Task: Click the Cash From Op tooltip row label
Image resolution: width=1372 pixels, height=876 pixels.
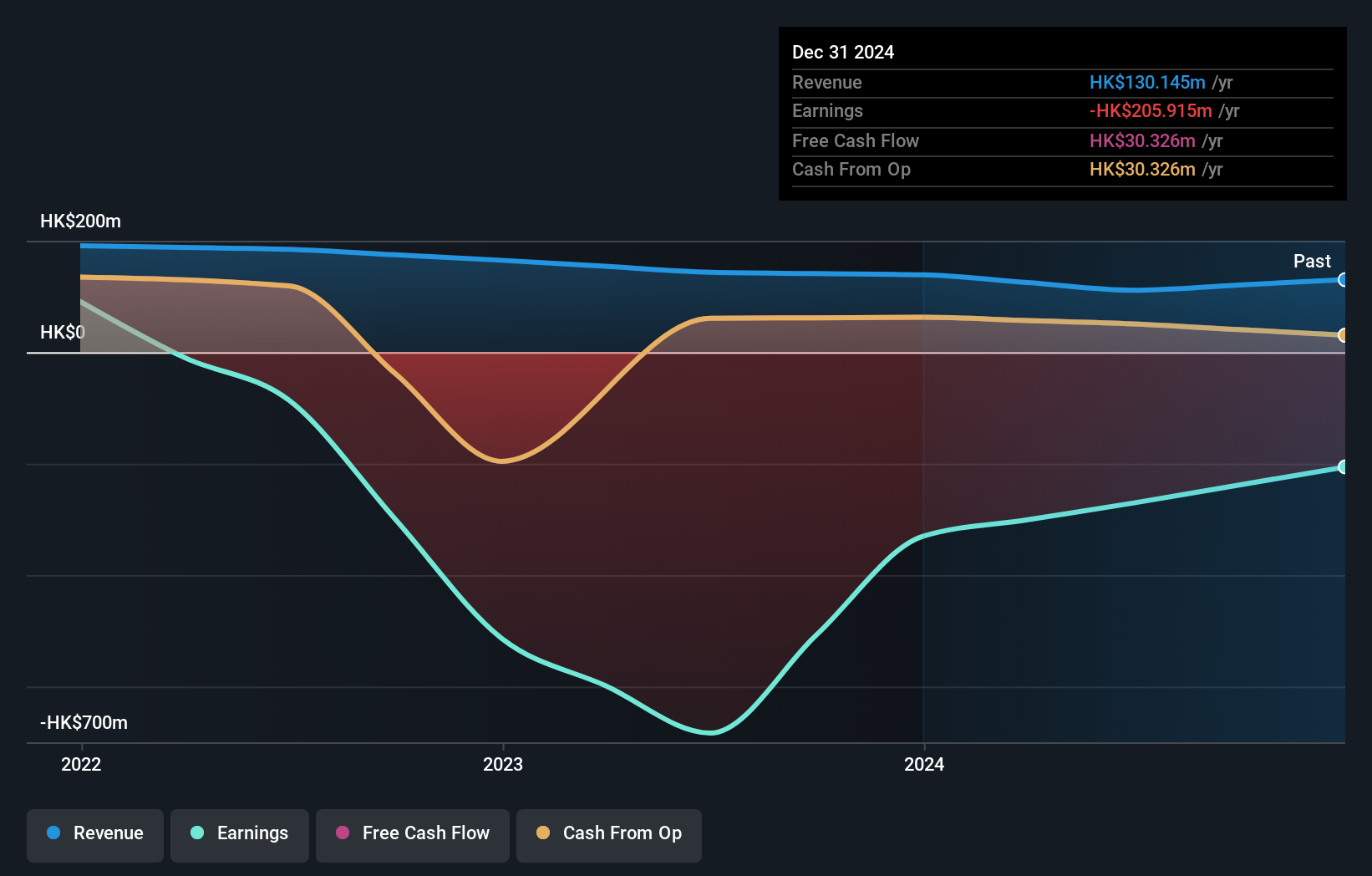Action: (851, 169)
